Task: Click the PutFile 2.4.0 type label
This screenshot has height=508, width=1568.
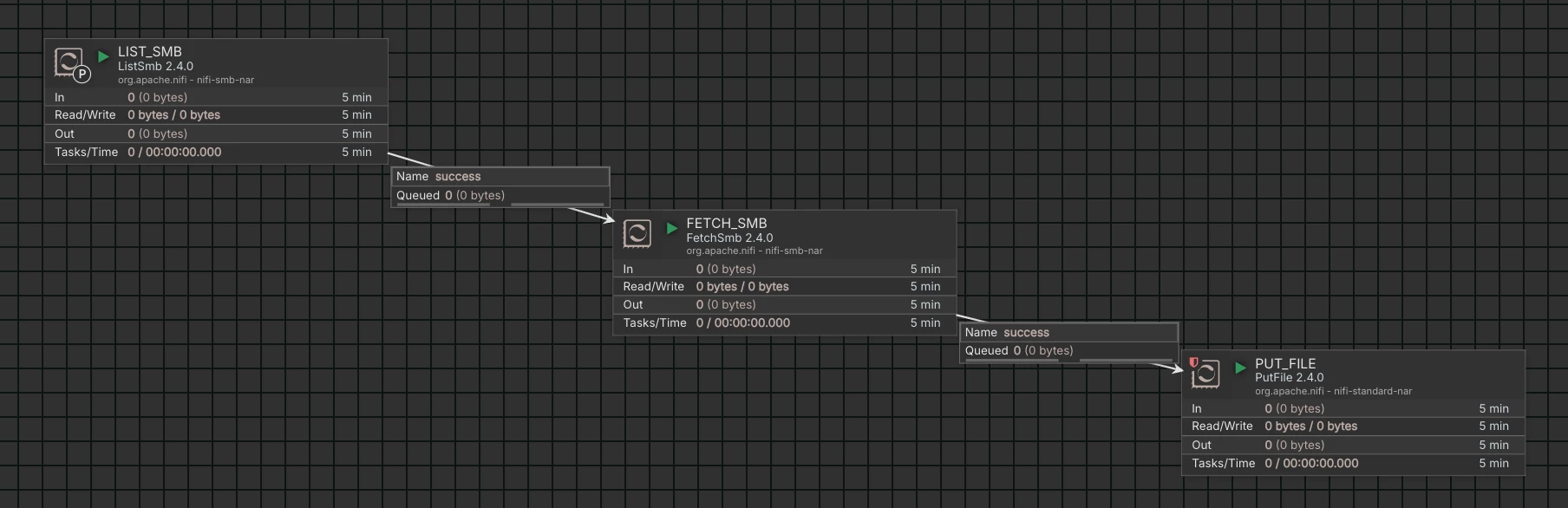Action: pyautogui.click(x=1289, y=377)
